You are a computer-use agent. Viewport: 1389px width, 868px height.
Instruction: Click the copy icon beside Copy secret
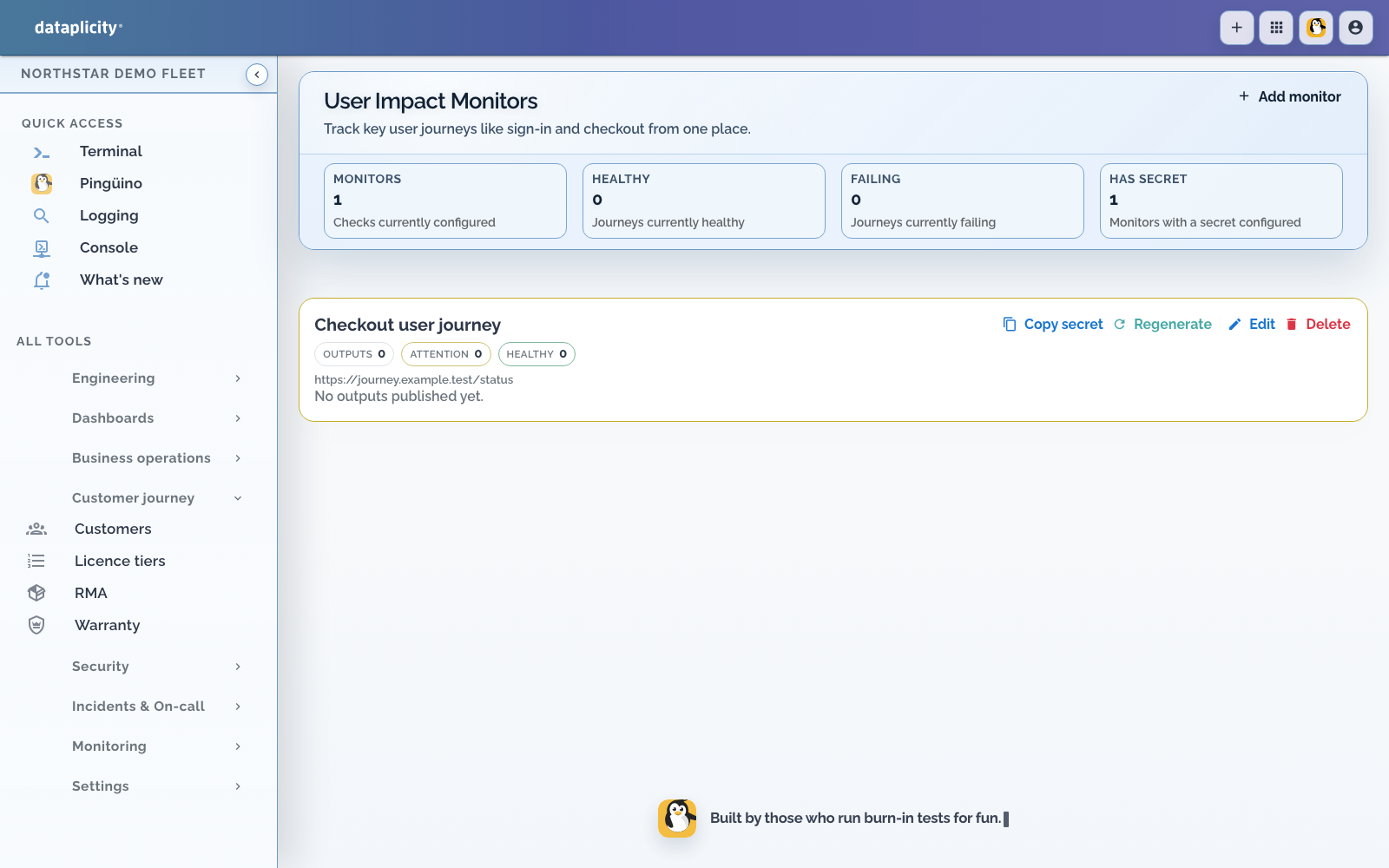[1010, 324]
